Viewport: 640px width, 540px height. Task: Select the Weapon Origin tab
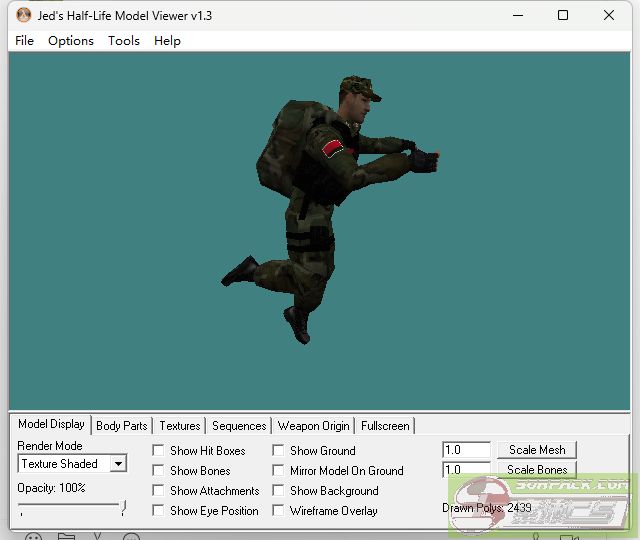314,426
